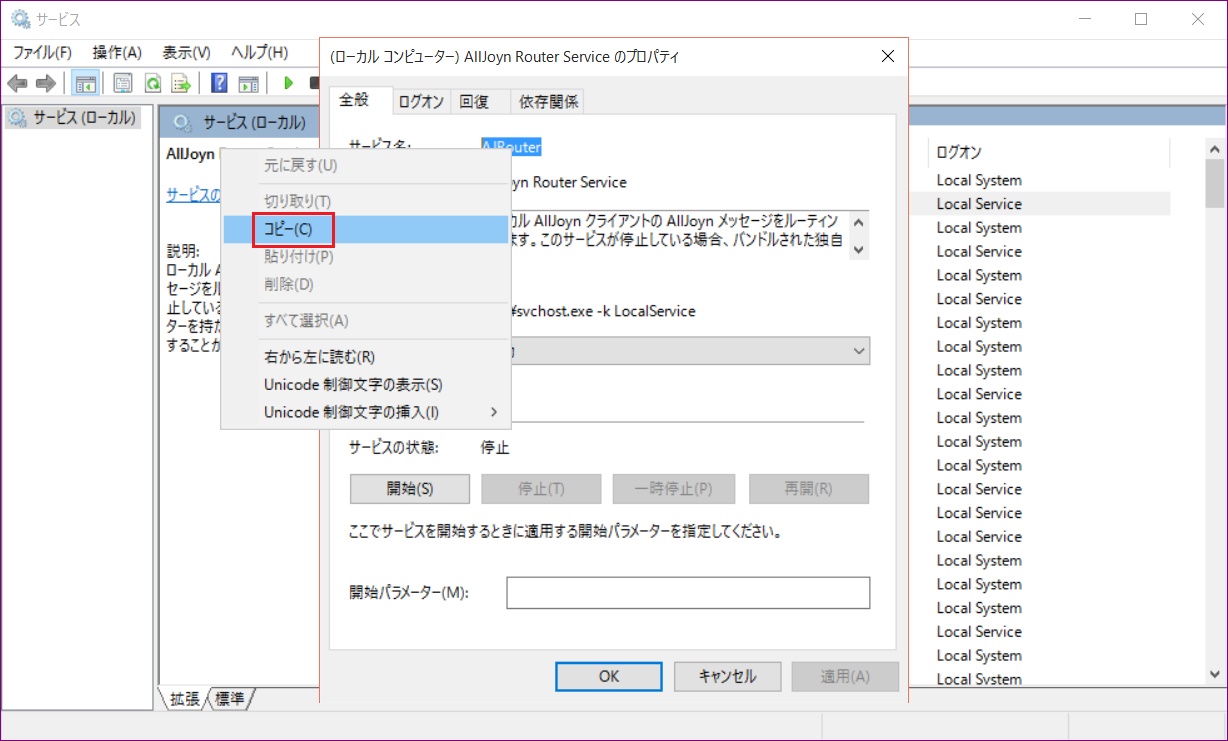Choose コピー(C) from the context menu

(x=365, y=229)
